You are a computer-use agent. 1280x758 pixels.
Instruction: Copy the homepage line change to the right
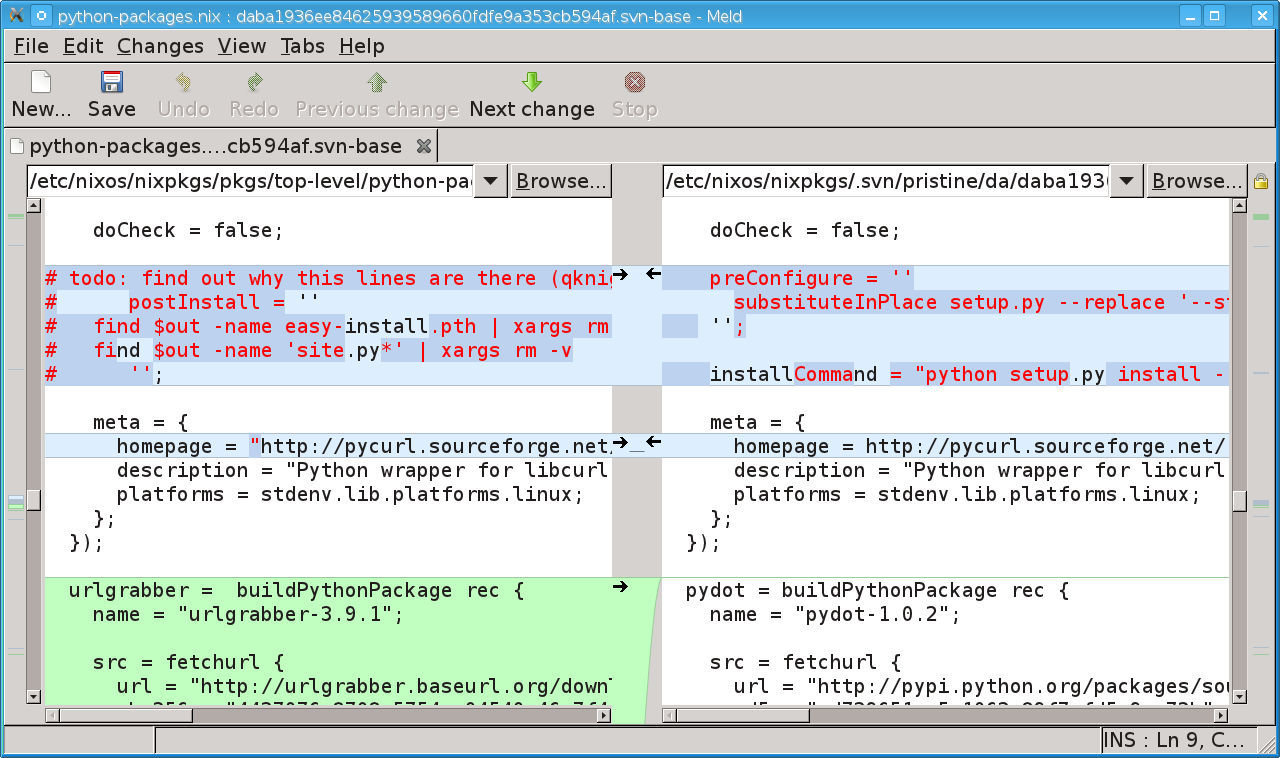(620, 442)
